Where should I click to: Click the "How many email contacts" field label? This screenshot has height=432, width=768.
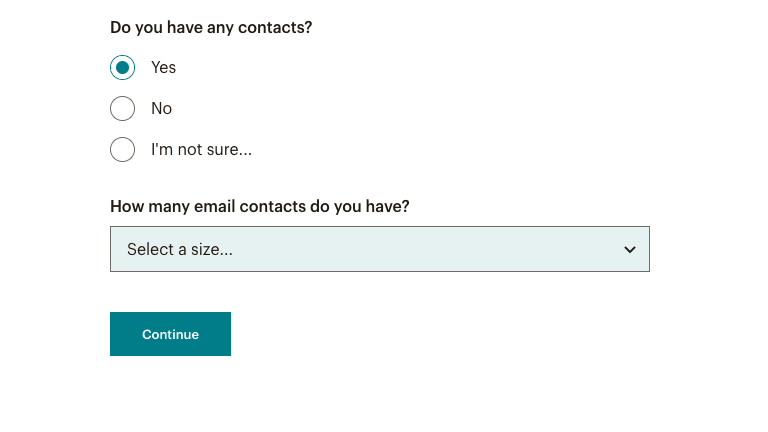[x=259, y=207]
